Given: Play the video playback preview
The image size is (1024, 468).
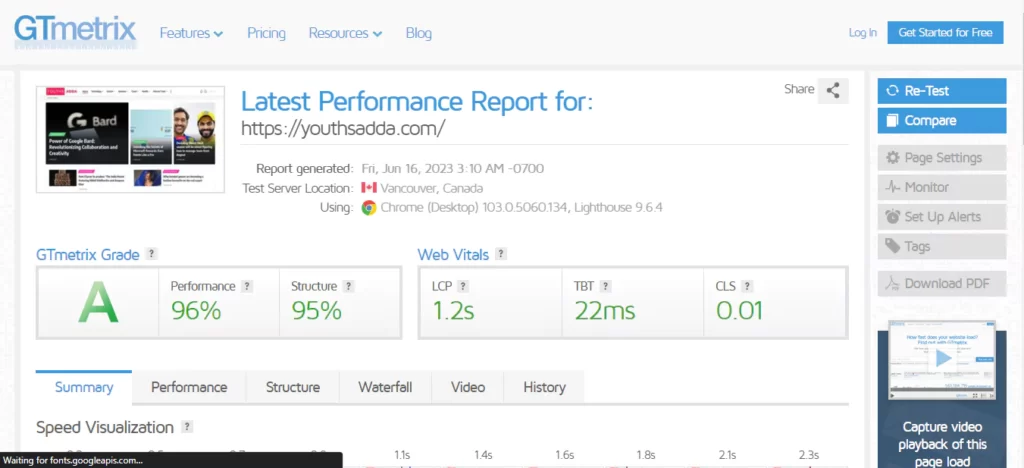Looking at the screenshot, I should [x=942, y=358].
